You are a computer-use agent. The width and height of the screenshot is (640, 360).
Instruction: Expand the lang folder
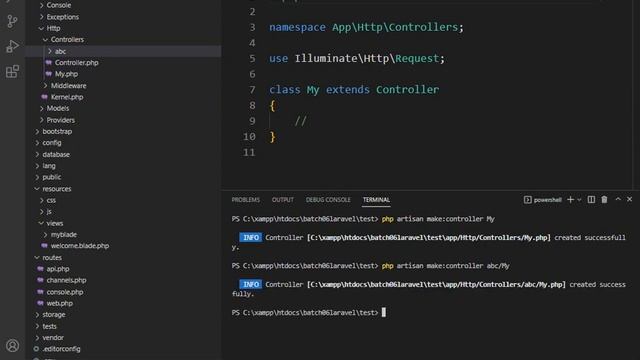(x=38, y=166)
